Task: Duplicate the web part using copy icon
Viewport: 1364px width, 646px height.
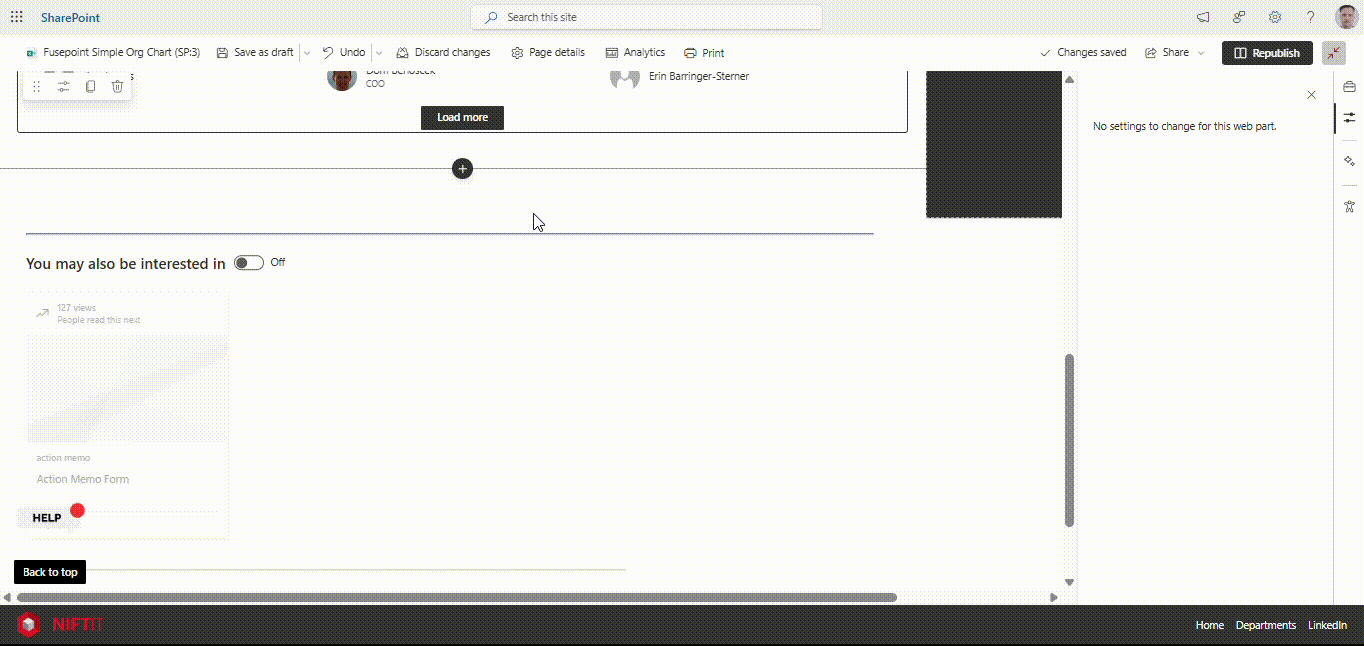Action: tap(90, 87)
